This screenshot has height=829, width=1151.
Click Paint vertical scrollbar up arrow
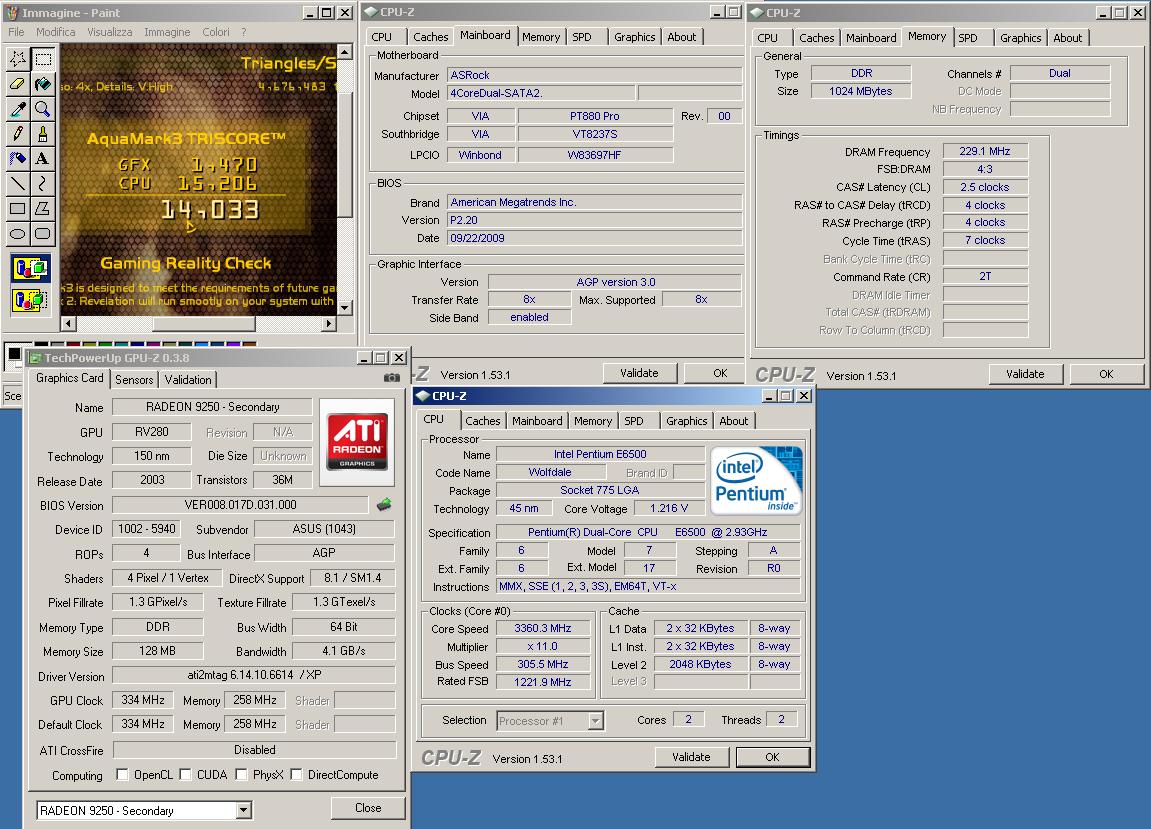tap(344, 52)
